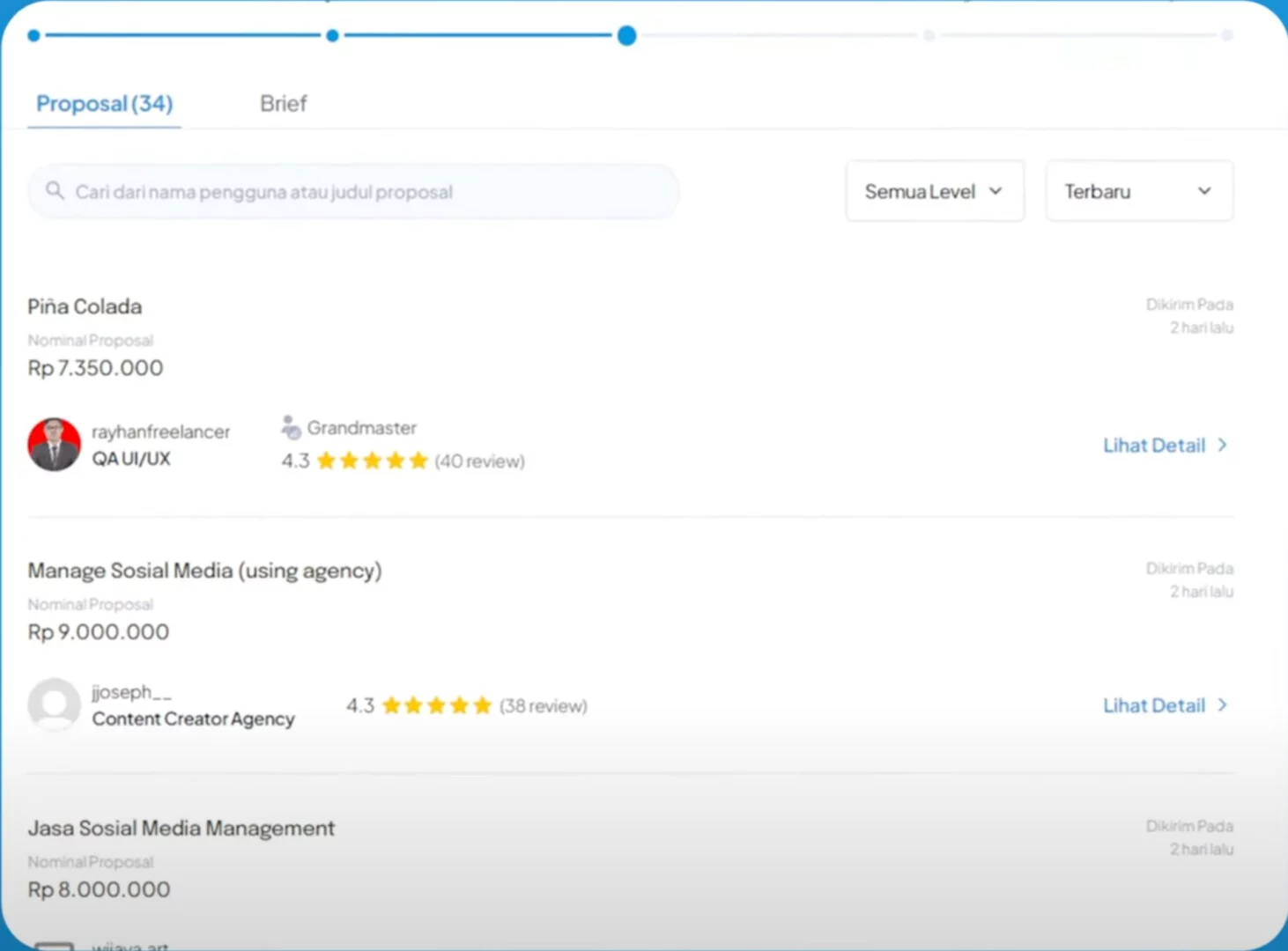
Task: Select the current highlighted progress step
Action: click(x=626, y=36)
